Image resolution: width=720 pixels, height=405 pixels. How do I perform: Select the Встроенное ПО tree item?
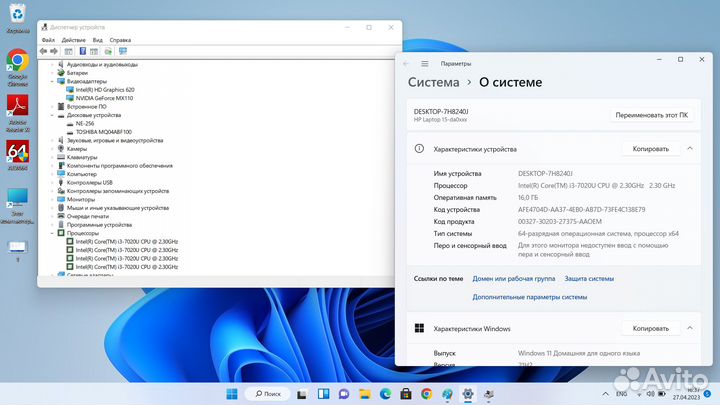(x=86, y=107)
